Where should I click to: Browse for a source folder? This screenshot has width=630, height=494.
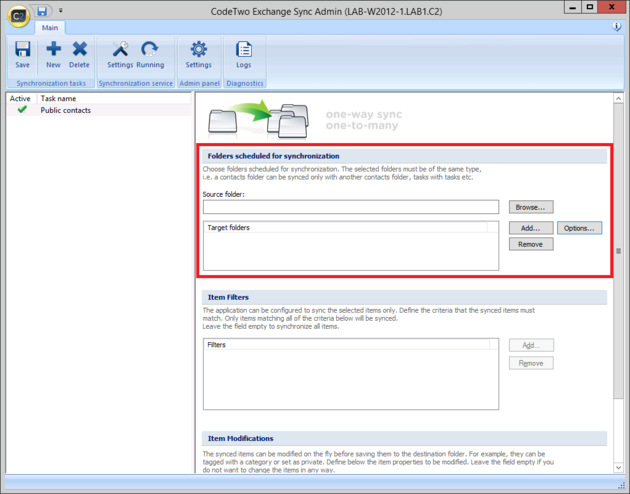pos(531,207)
